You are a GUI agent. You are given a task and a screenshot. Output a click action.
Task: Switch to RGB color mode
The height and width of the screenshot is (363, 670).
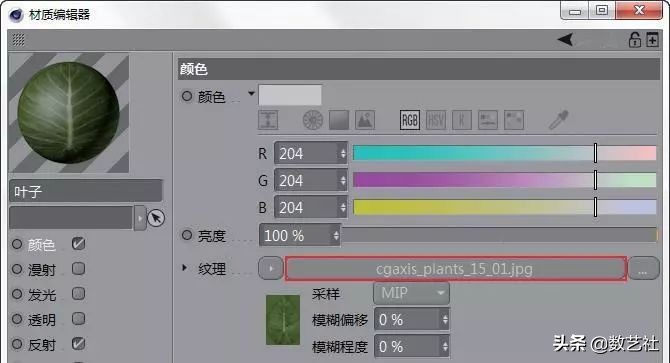point(409,120)
